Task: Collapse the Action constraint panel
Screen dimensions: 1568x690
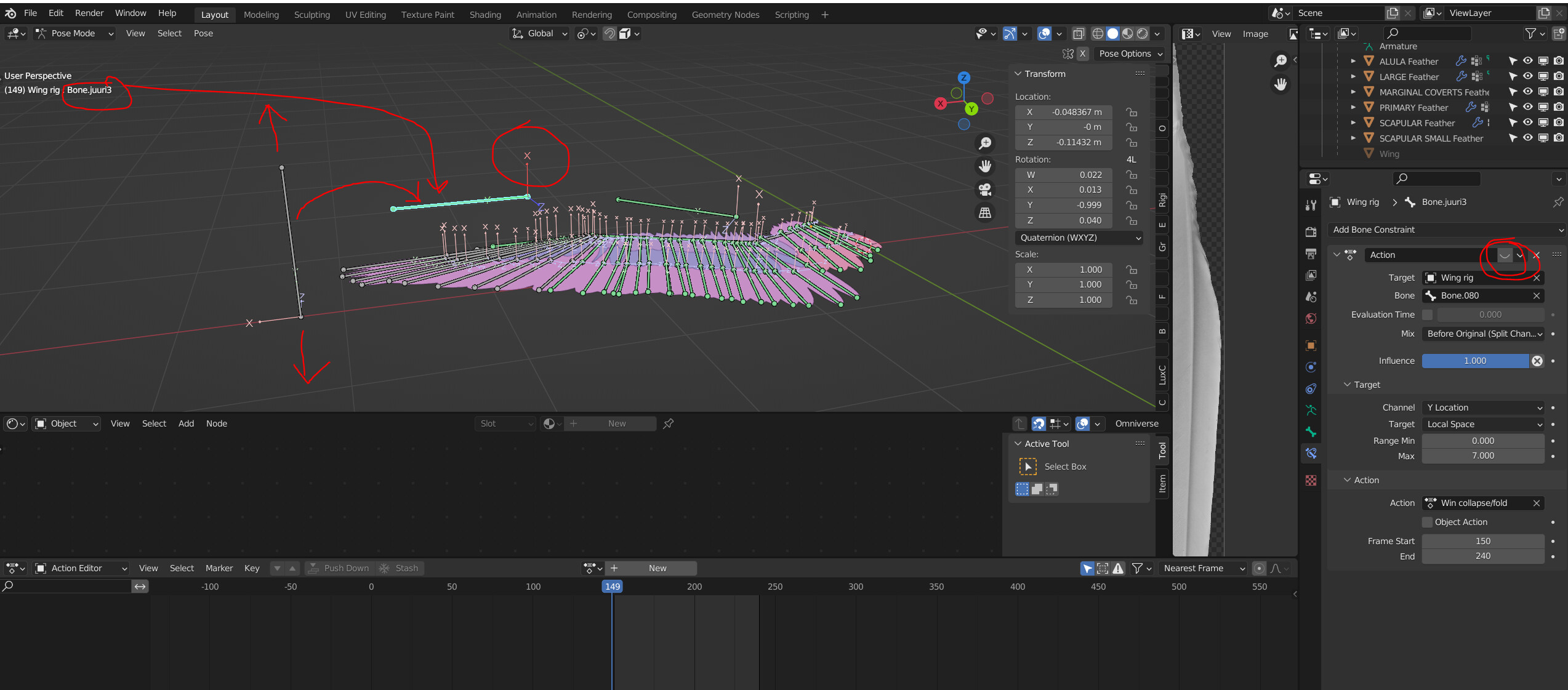Action: click(1337, 255)
